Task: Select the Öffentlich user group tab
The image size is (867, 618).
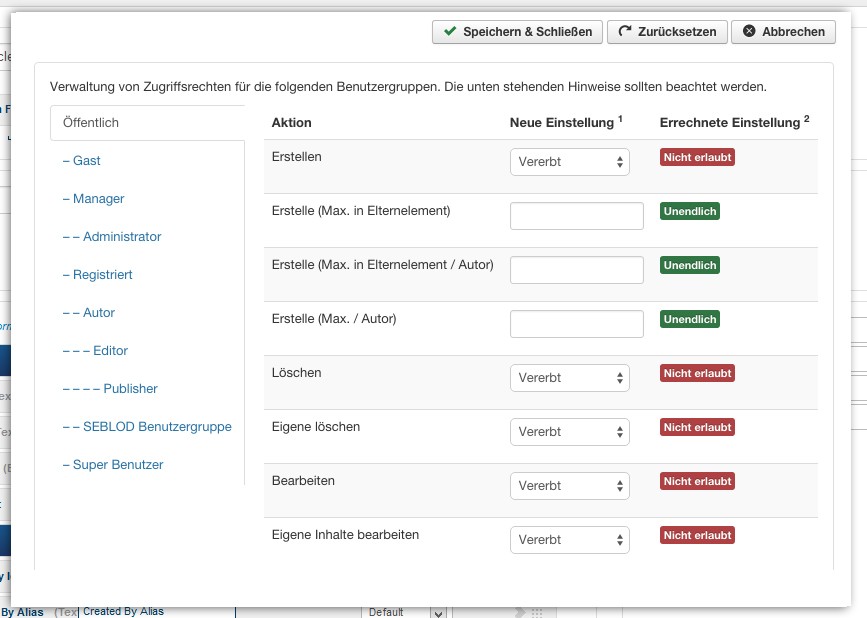Action: 147,123
